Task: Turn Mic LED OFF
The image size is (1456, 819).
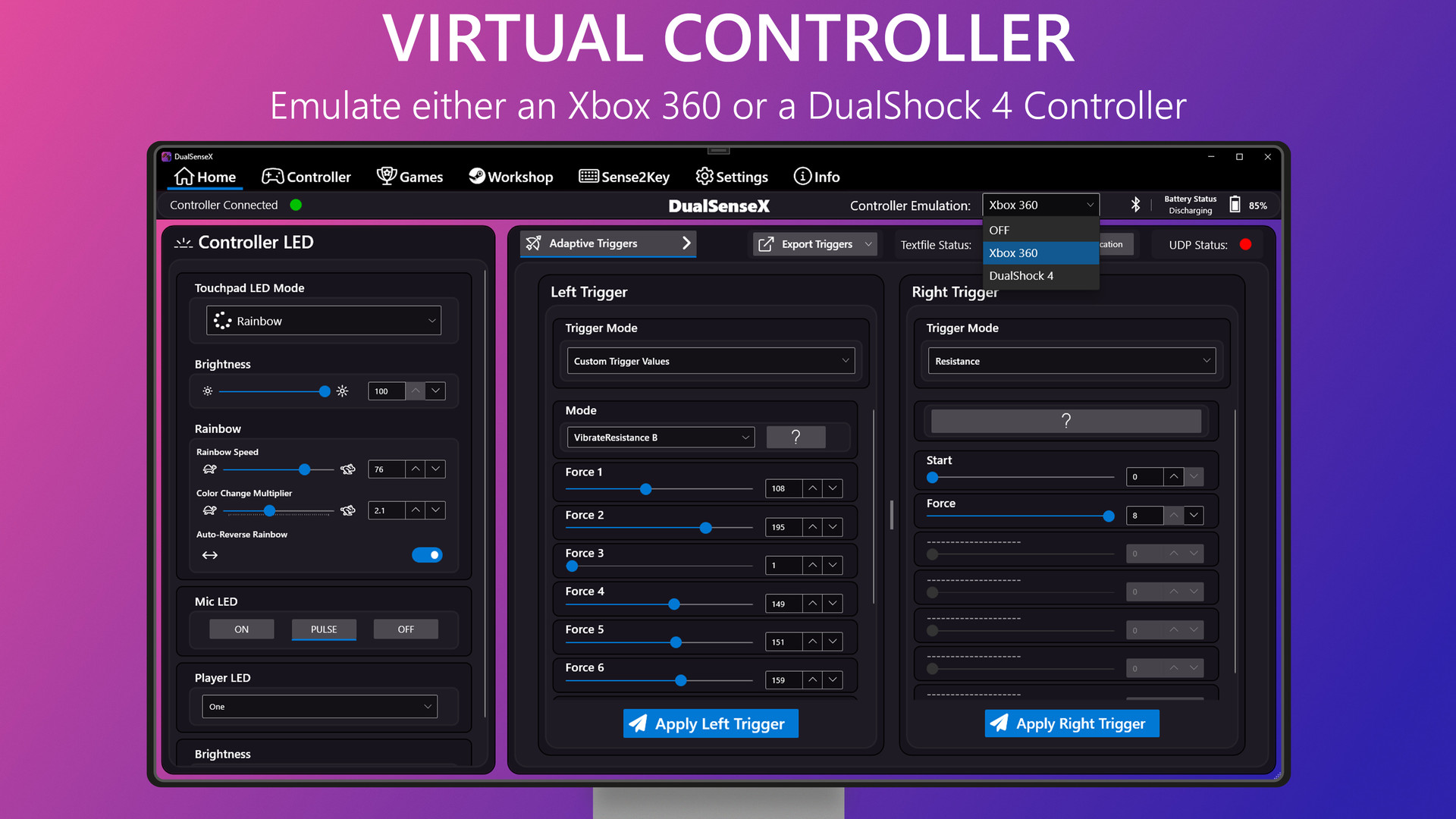Action: (406, 629)
